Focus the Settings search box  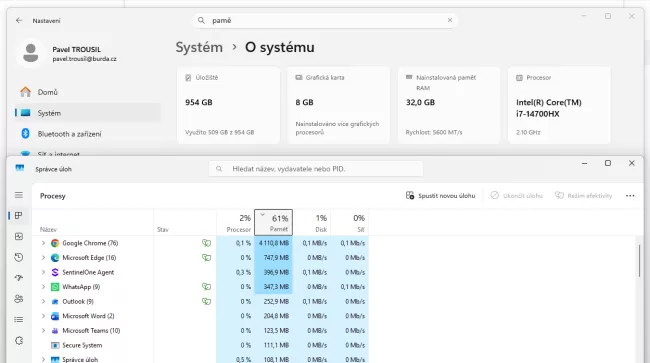pyautogui.click(x=325, y=20)
